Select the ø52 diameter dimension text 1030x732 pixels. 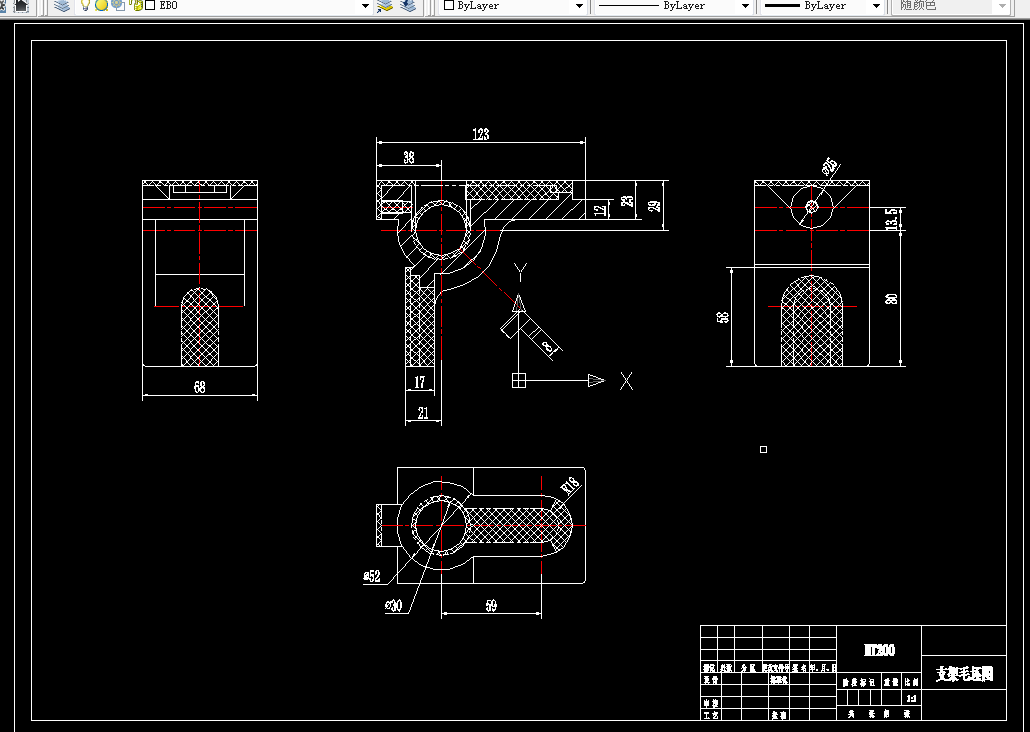coord(372,576)
